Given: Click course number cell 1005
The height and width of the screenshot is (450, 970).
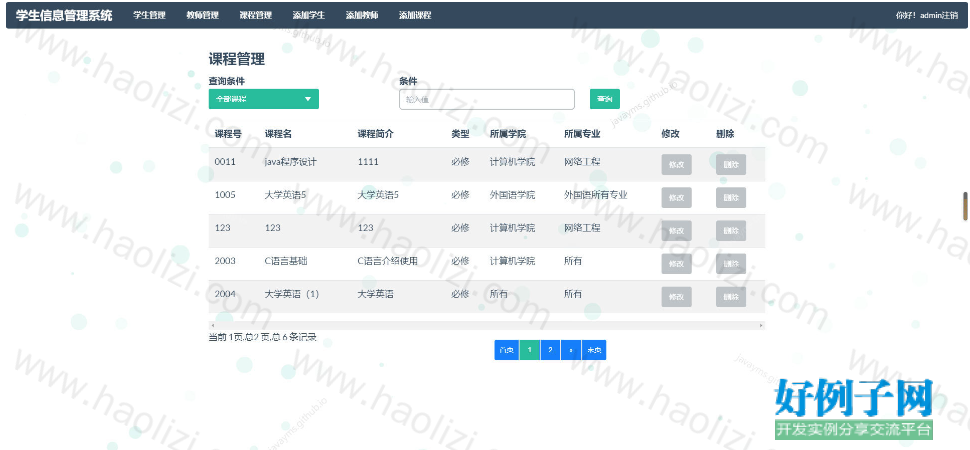Looking at the screenshot, I should 225,195.
